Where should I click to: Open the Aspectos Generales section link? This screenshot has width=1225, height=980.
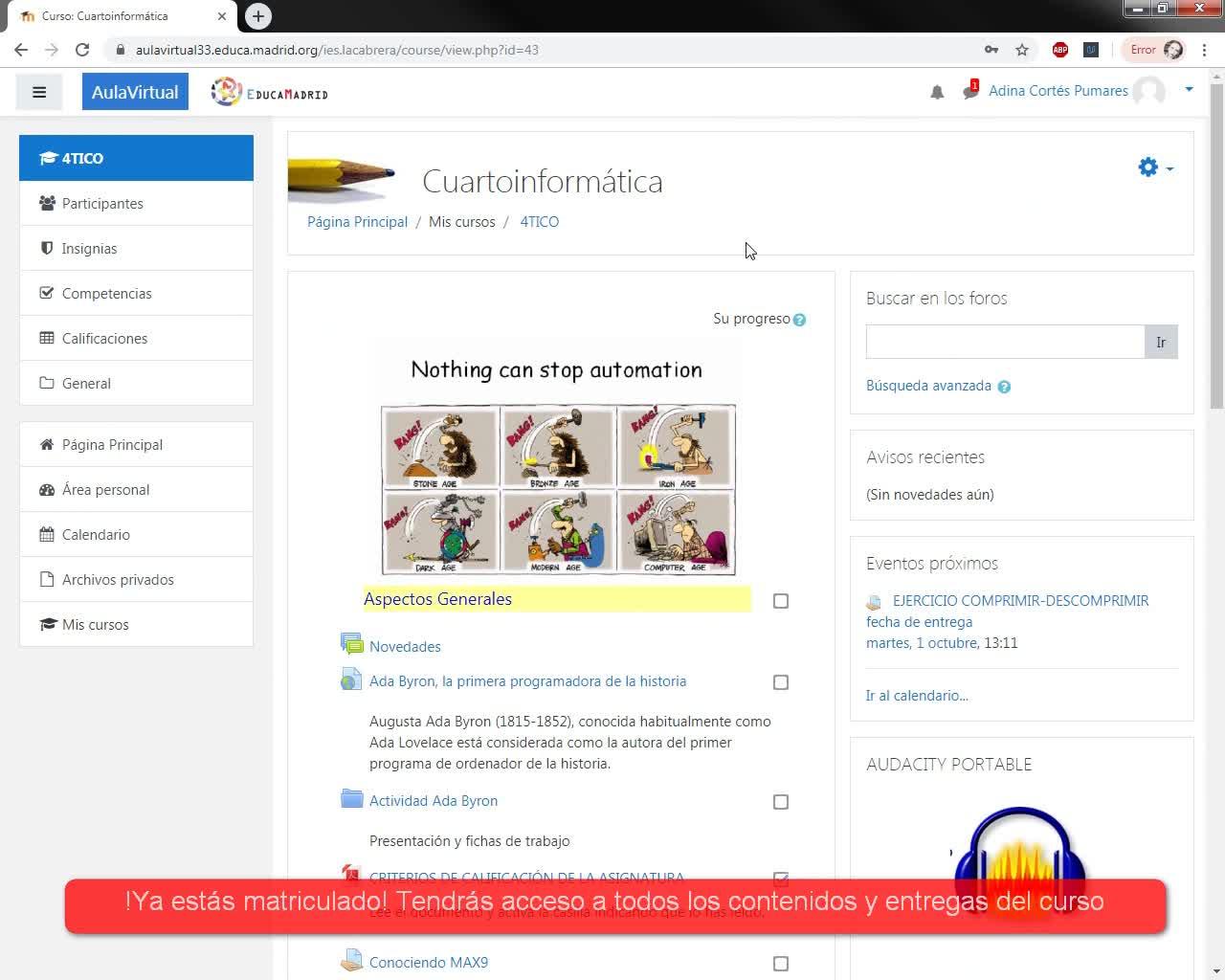click(437, 599)
